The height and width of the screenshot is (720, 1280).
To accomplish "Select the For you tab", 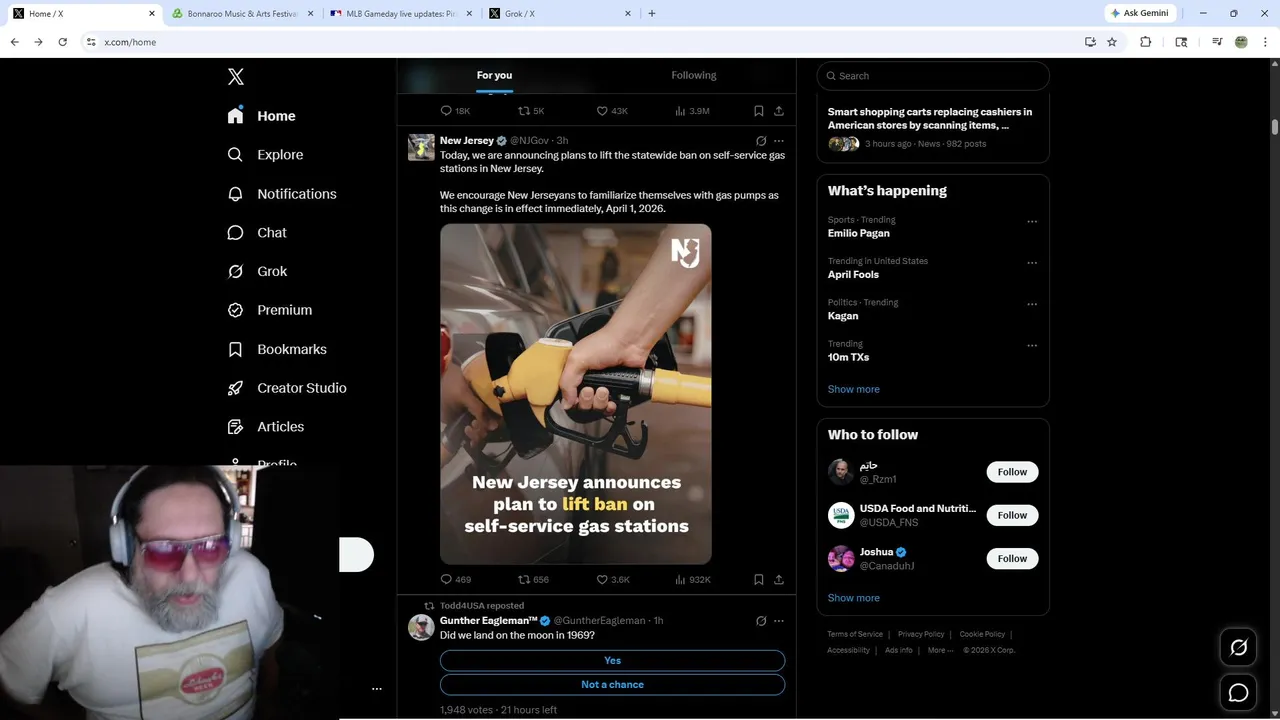I will click(x=494, y=76).
